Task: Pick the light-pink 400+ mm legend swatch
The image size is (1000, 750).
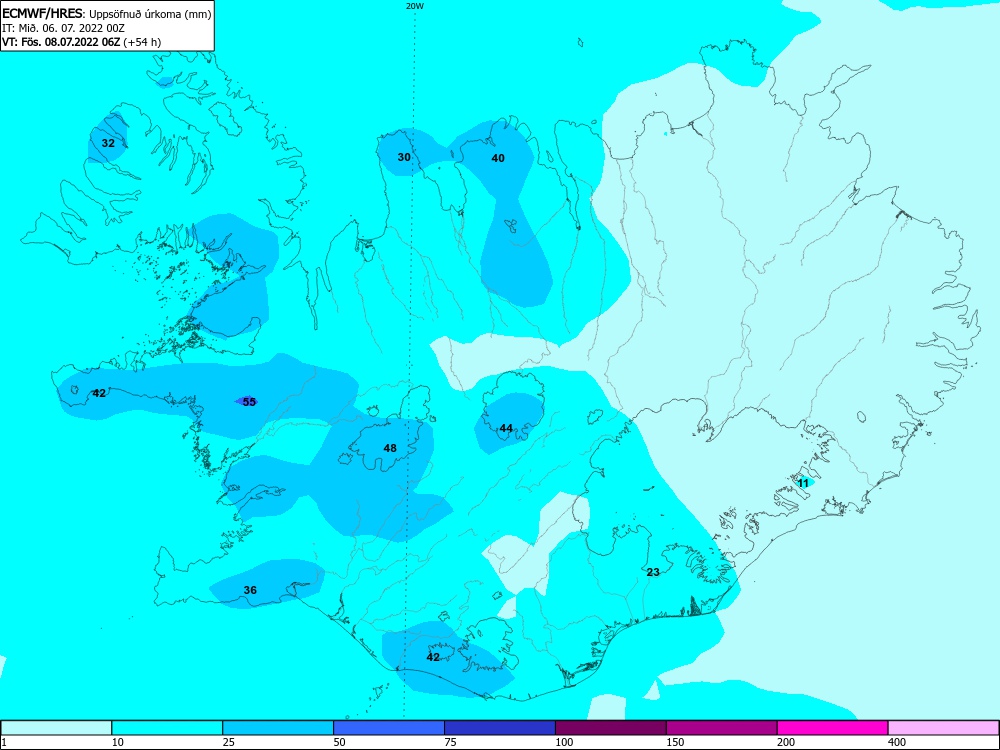Action: point(943,728)
